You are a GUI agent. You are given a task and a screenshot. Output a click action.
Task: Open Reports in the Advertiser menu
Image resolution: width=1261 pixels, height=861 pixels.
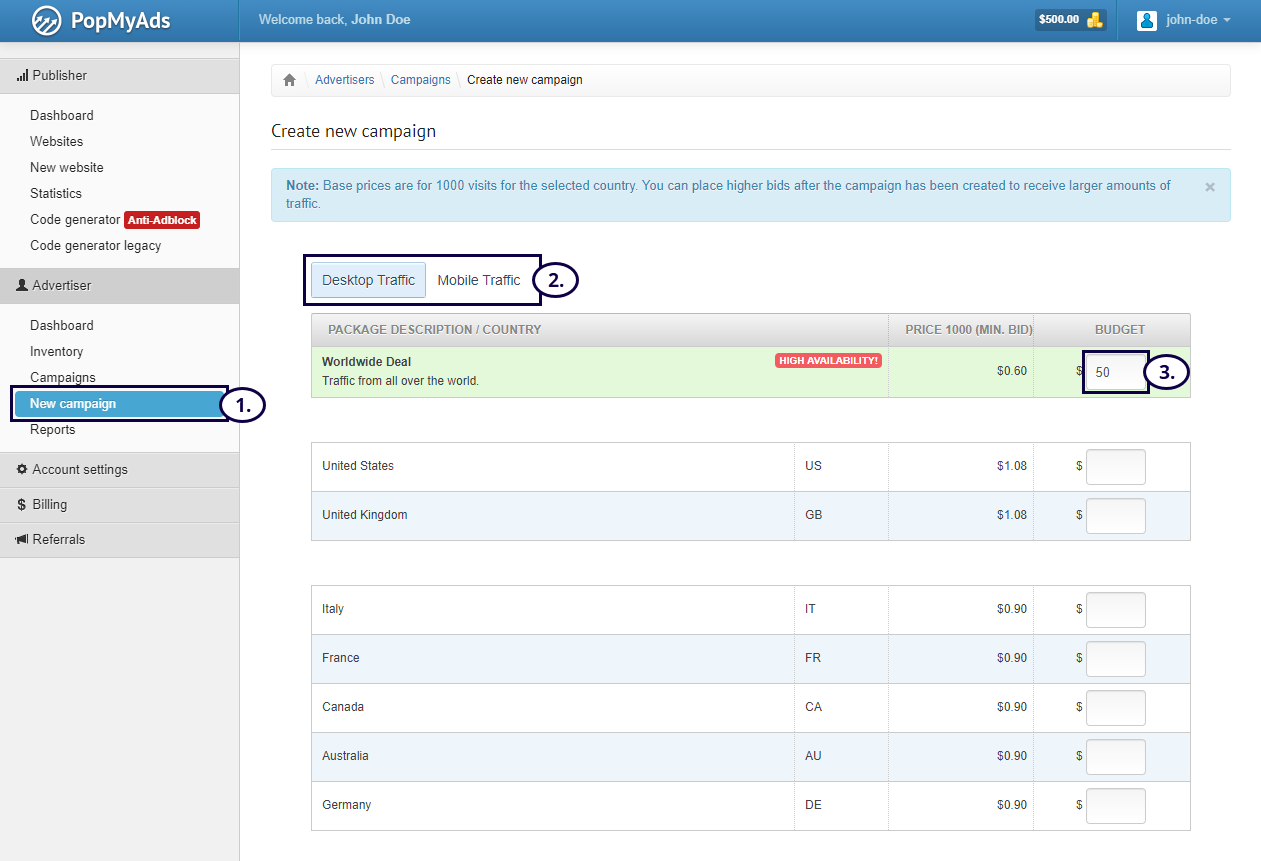tap(52, 430)
